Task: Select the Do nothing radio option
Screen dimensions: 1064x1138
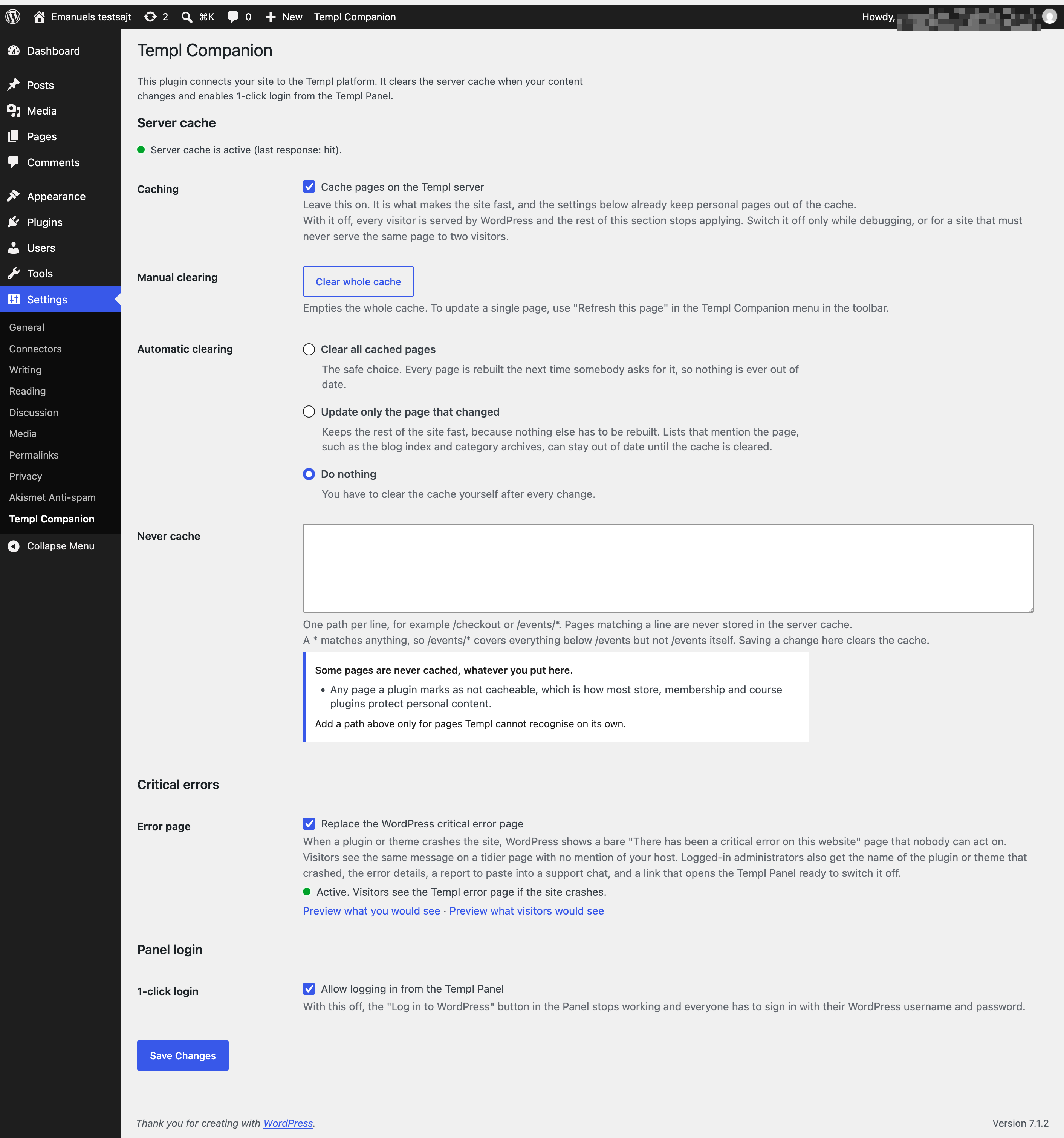Action: coord(309,474)
